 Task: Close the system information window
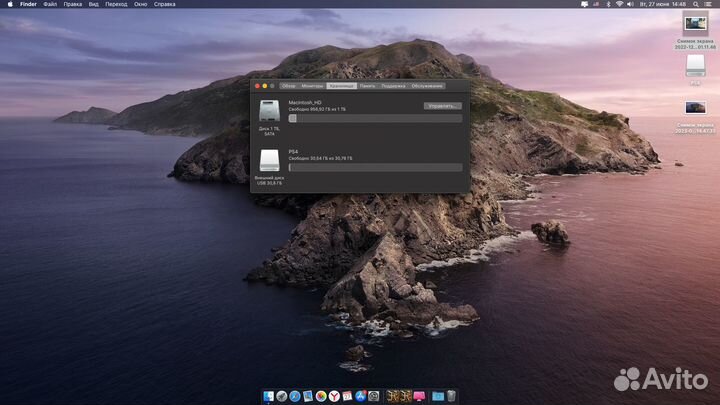tap(257, 86)
